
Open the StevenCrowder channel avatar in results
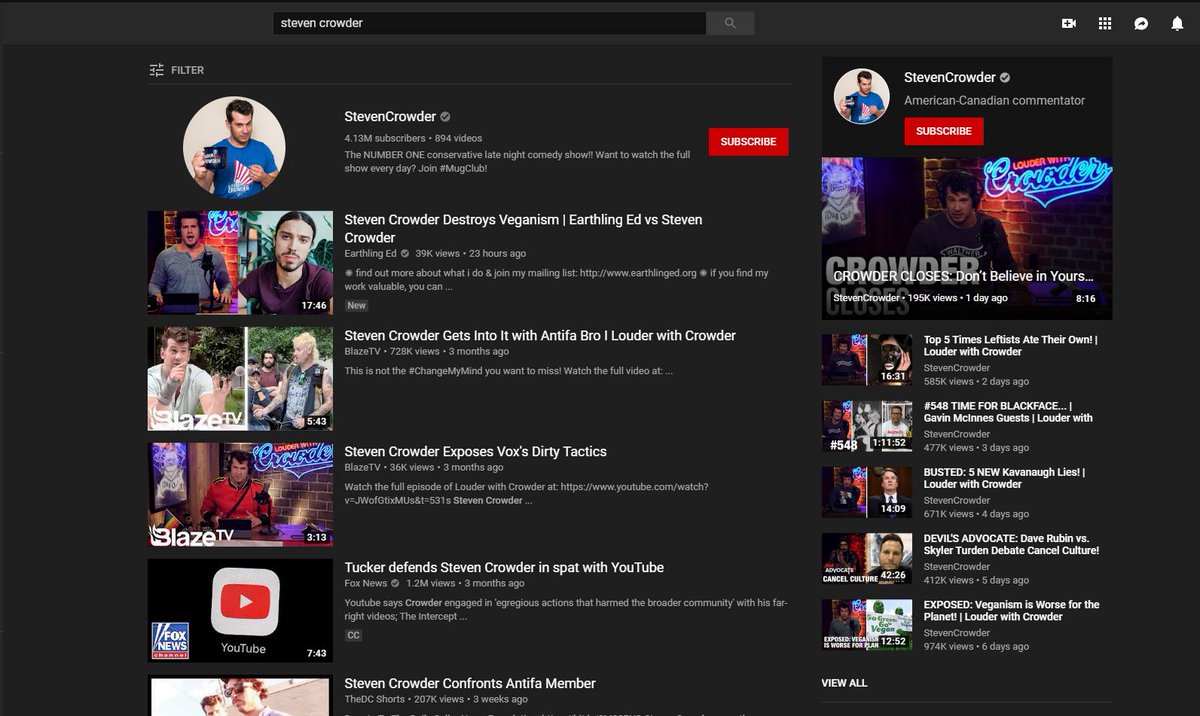point(234,147)
